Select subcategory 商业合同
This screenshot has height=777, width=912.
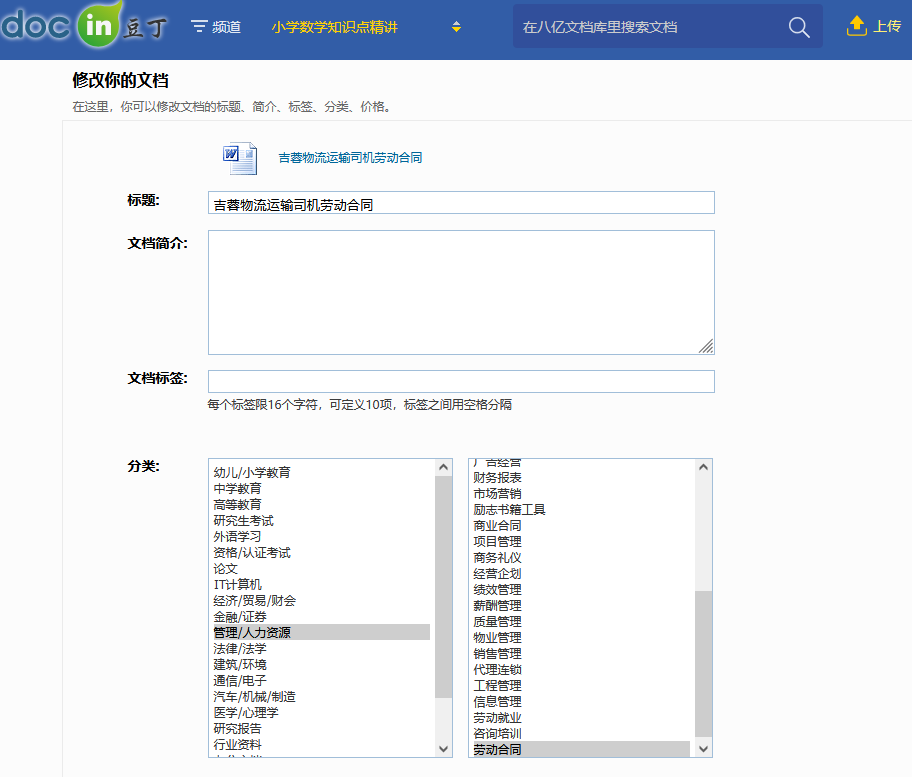tap(582, 525)
